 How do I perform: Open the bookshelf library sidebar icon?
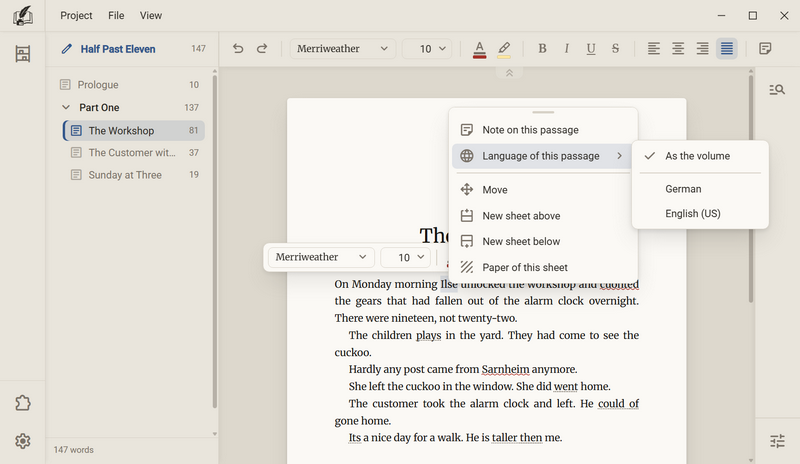[22, 54]
